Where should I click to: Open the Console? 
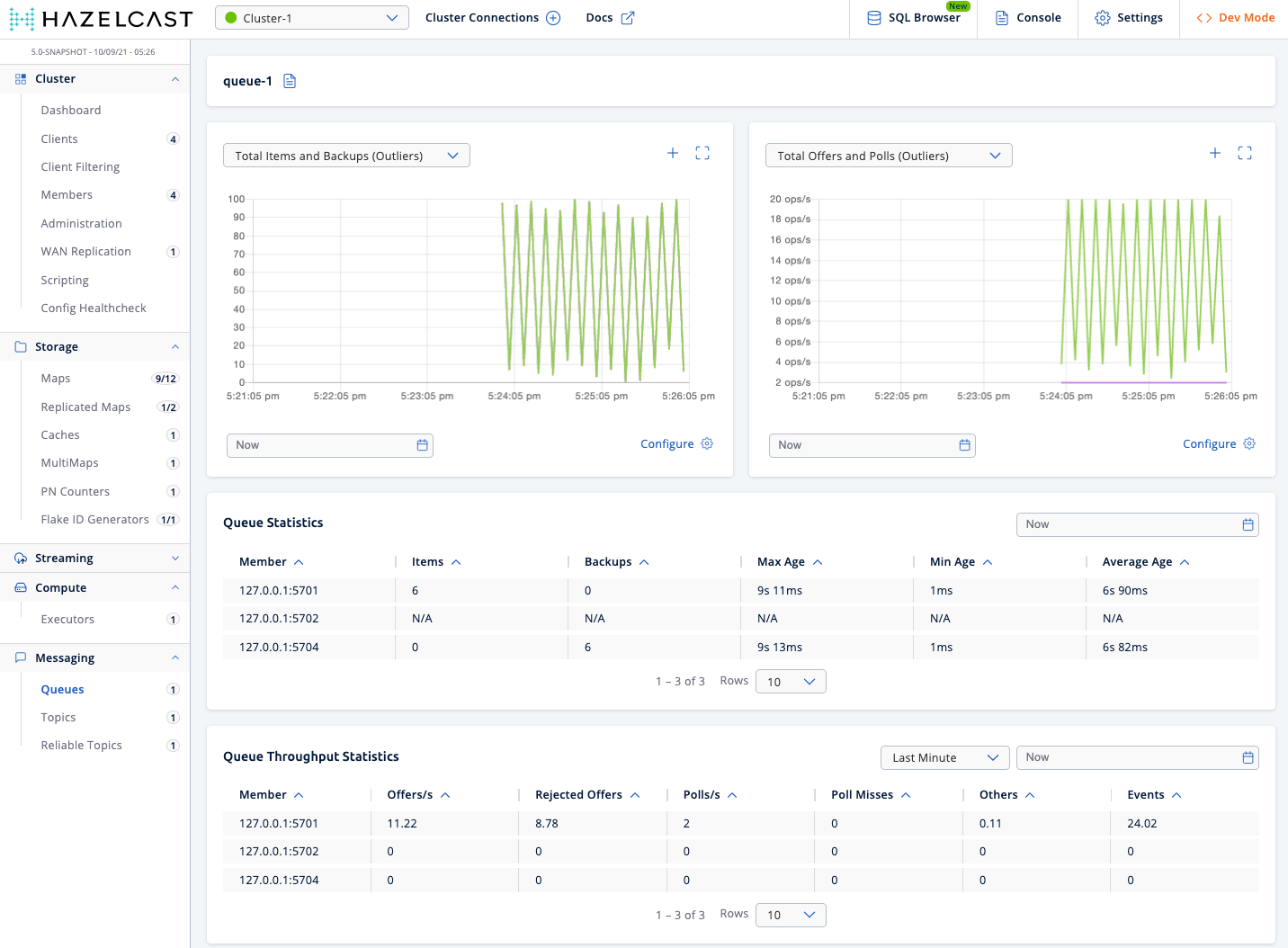(x=1026, y=17)
